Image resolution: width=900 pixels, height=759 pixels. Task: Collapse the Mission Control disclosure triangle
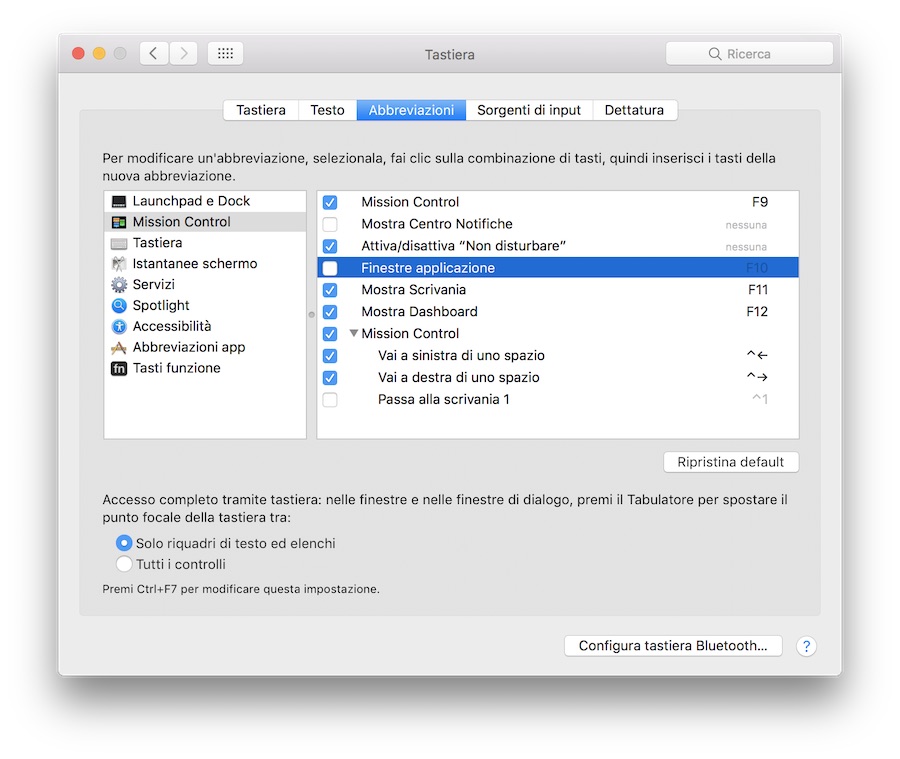354,333
